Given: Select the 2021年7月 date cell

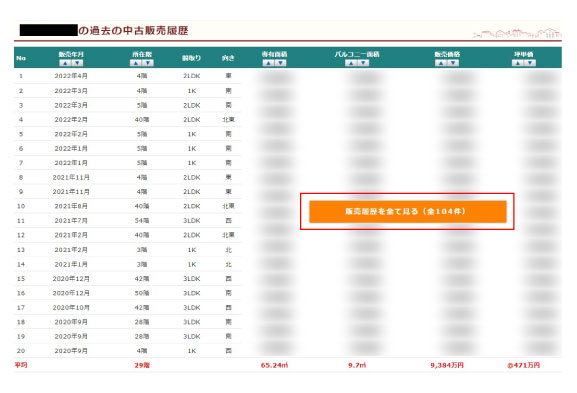Looking at the screenshot, I should point(71,221).
